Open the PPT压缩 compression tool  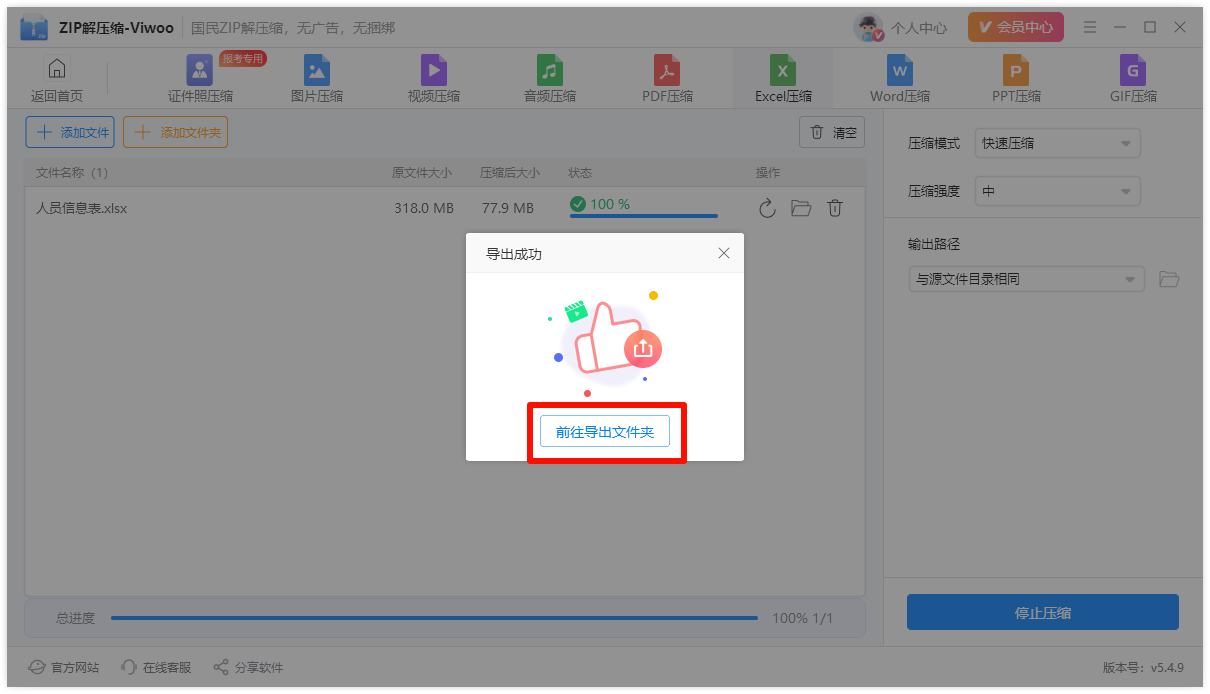tap(1016, 80)
